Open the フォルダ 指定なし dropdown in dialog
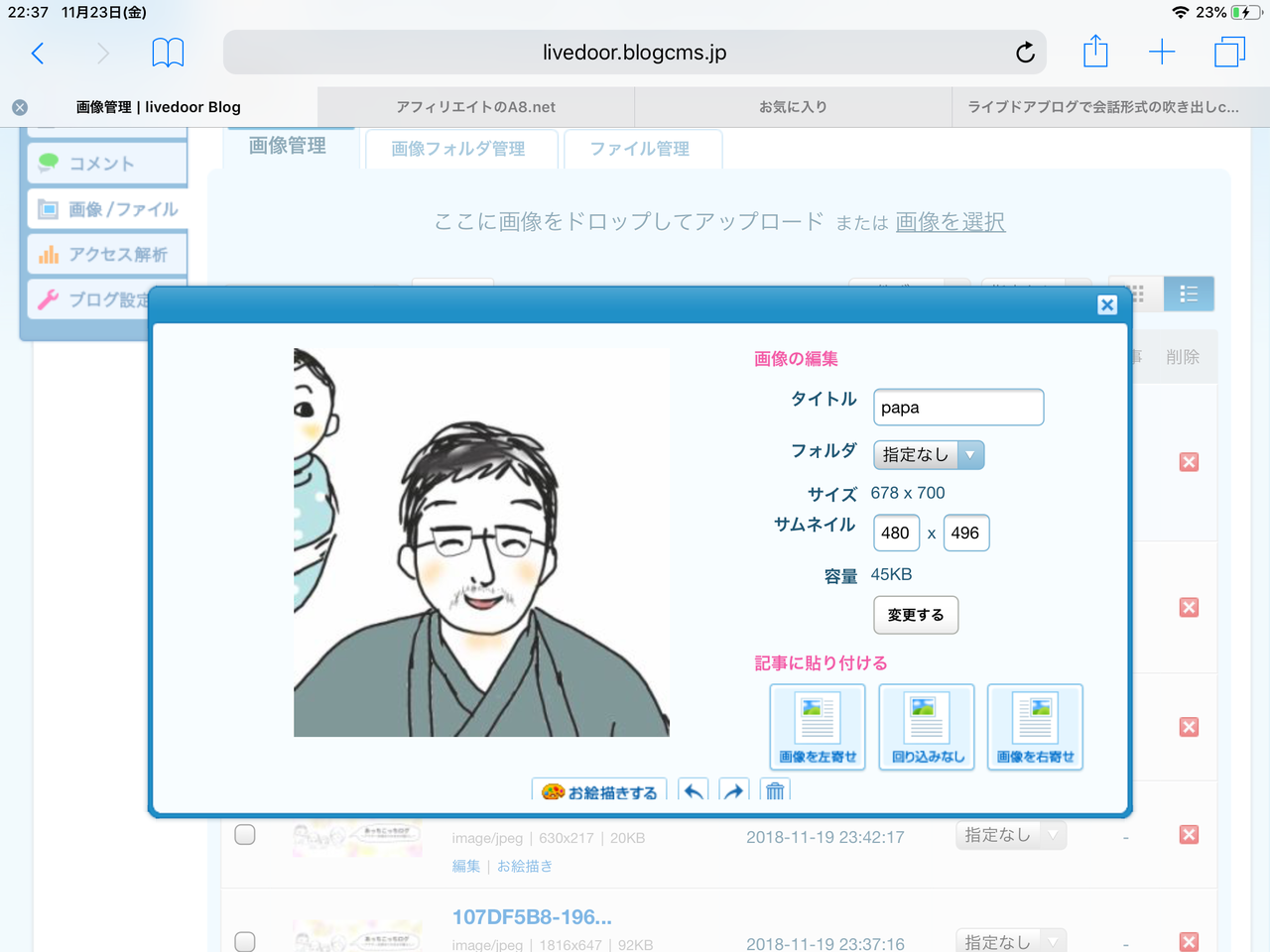Image resolution: width=1270 pixels, height=952 pixels. (x=929, y=454)
